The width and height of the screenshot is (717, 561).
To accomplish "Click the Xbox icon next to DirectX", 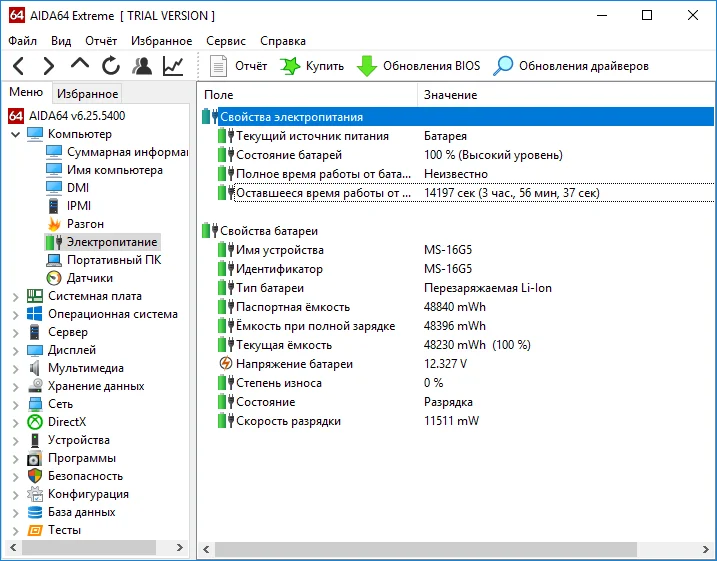I will click(35, 422).
